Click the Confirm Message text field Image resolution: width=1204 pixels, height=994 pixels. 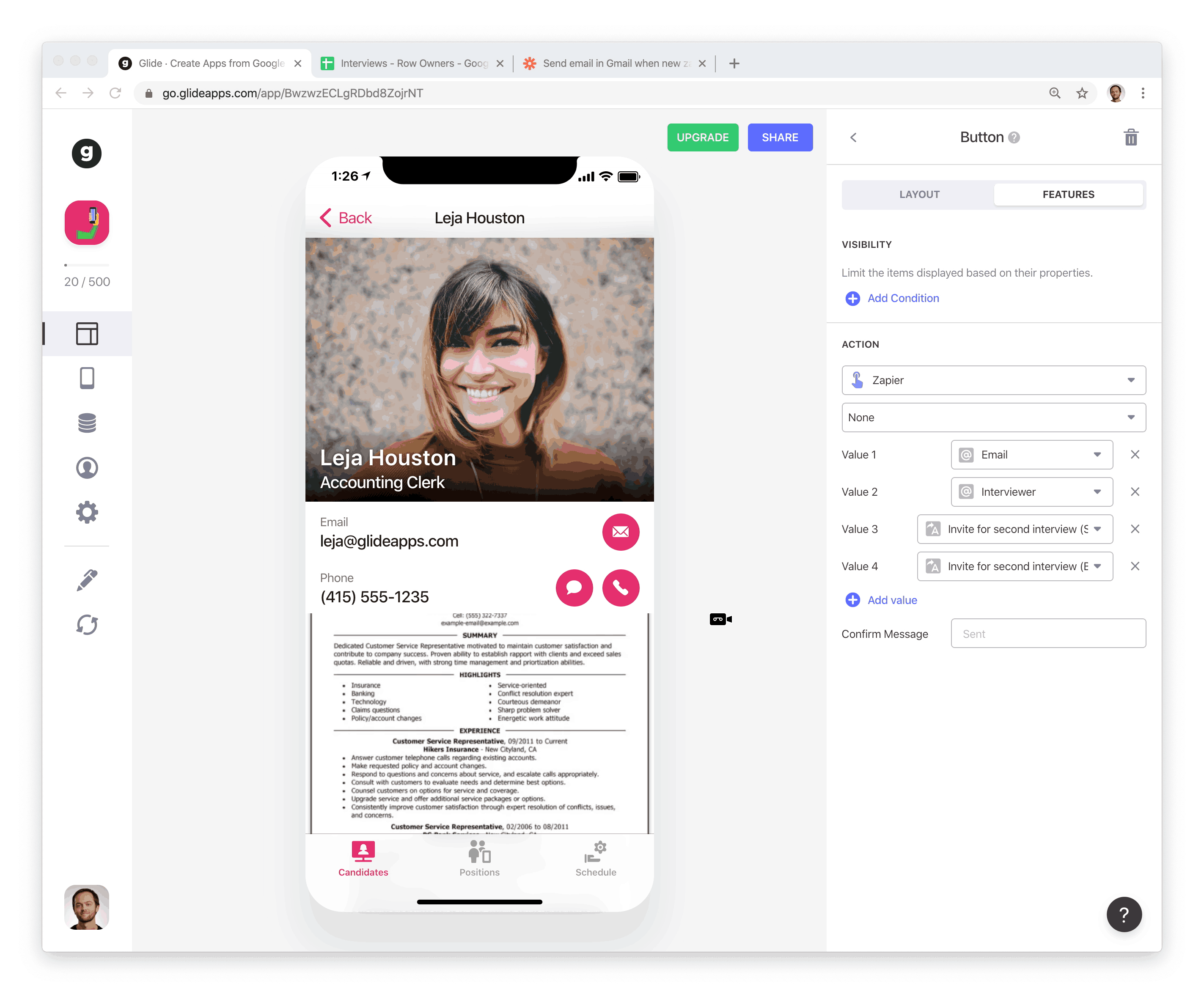point(1048,634)
